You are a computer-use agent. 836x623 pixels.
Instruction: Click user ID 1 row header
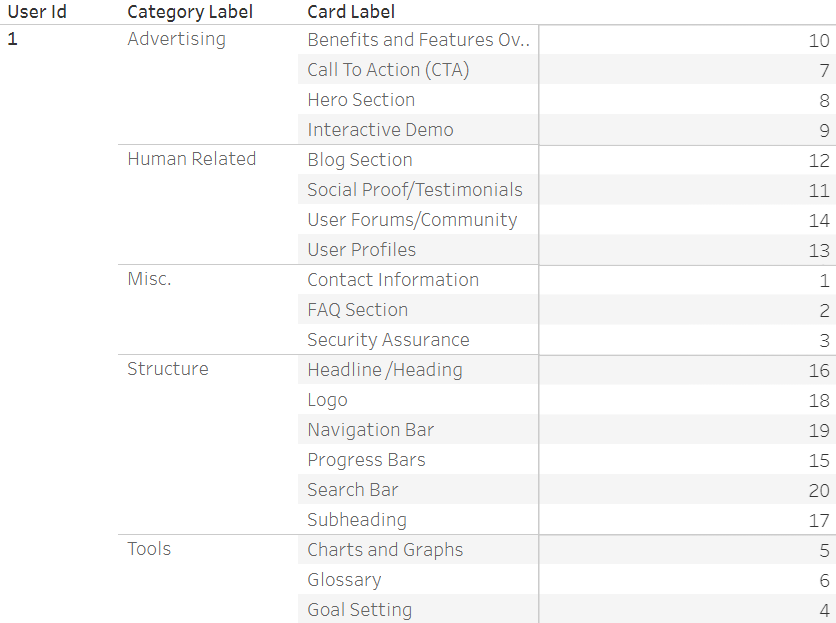[x=13, y=40]
